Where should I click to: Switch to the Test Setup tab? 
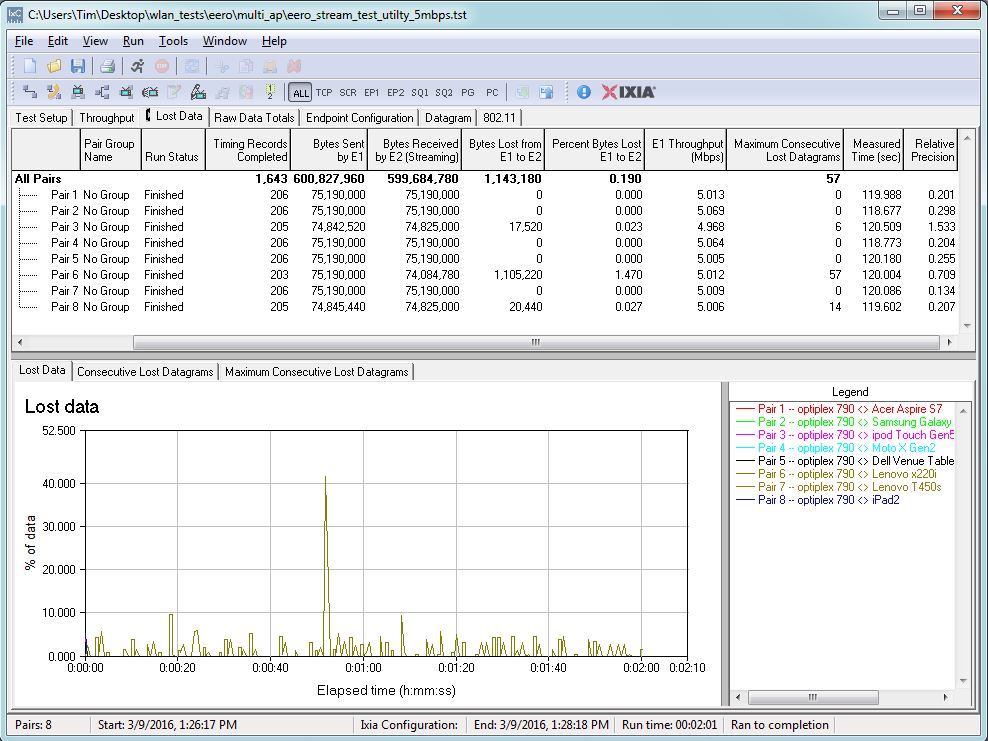[42, 118]
